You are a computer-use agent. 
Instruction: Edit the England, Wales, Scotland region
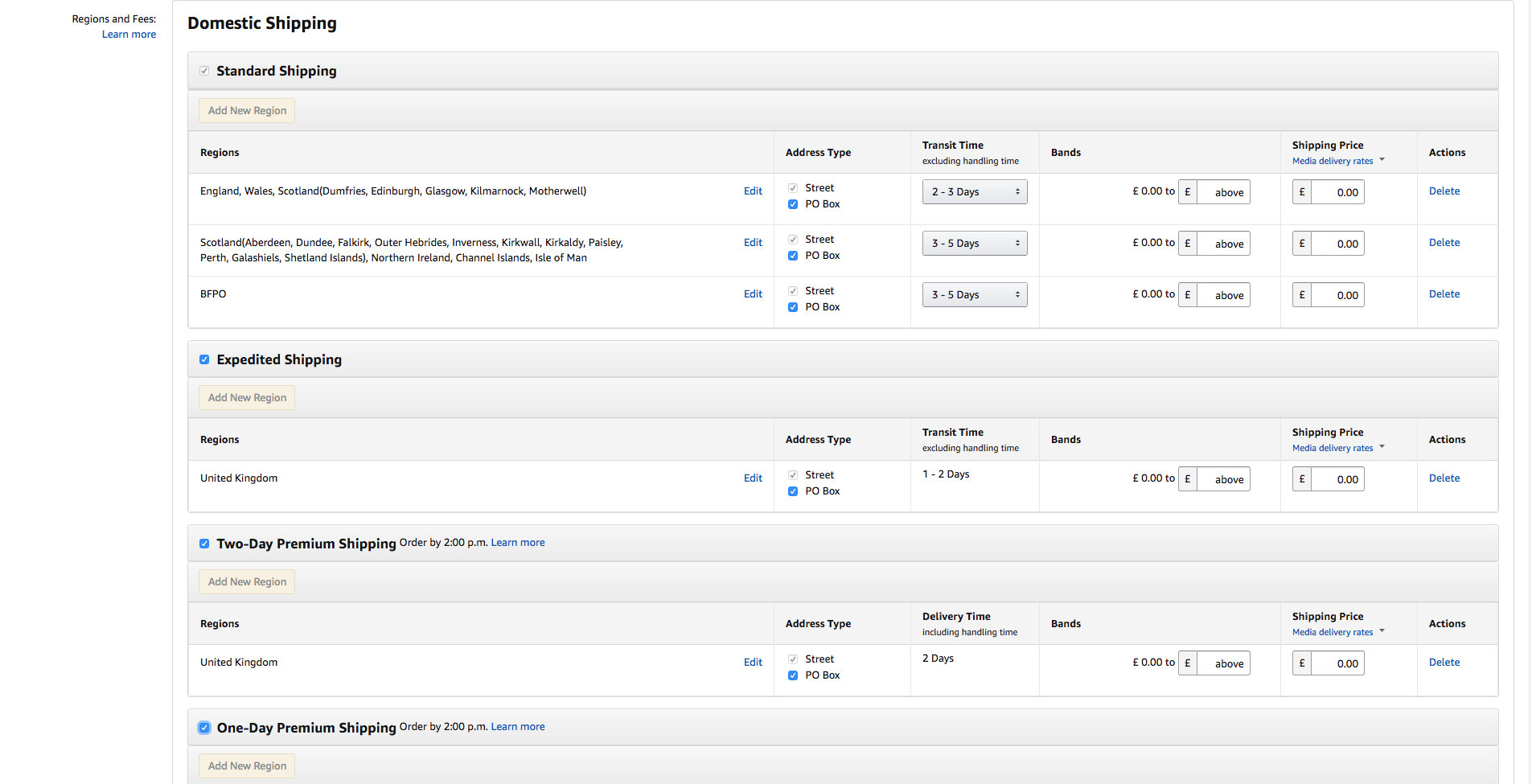click(753, 191)
